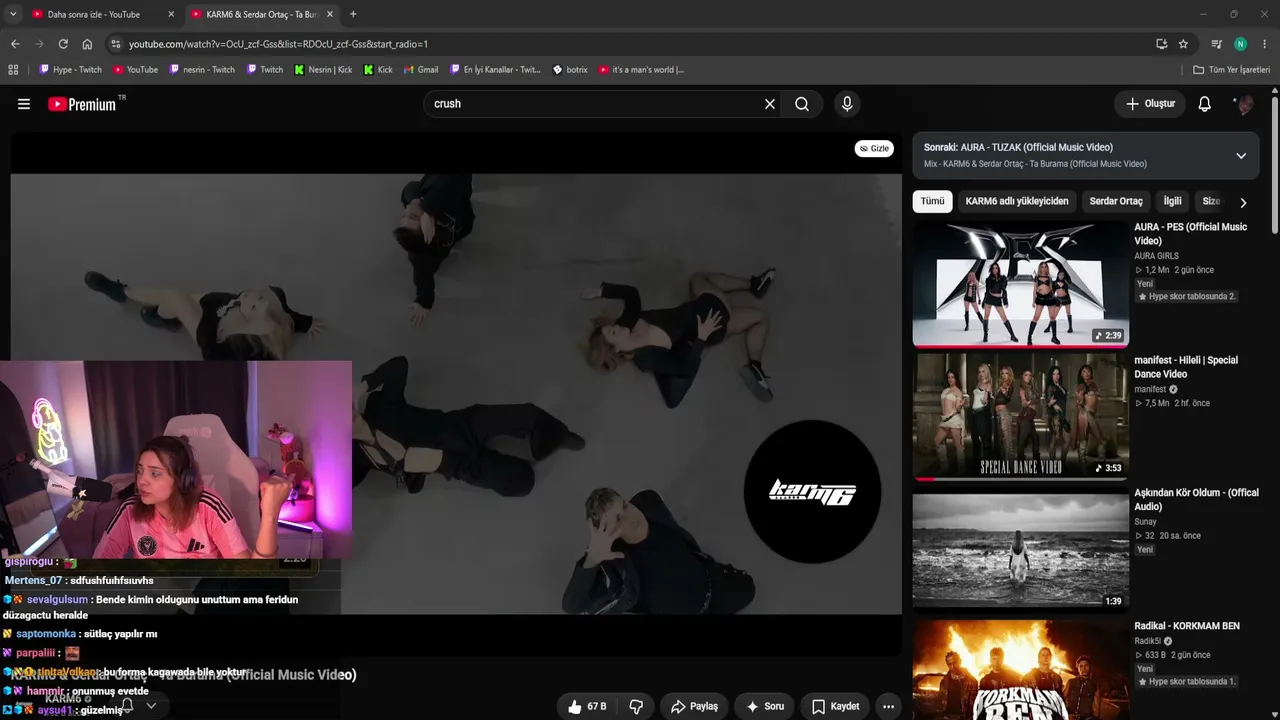Open the subscription notification dropdown chevron
The height and width of the screenshot is (720, 1280).
coord(151,705)
